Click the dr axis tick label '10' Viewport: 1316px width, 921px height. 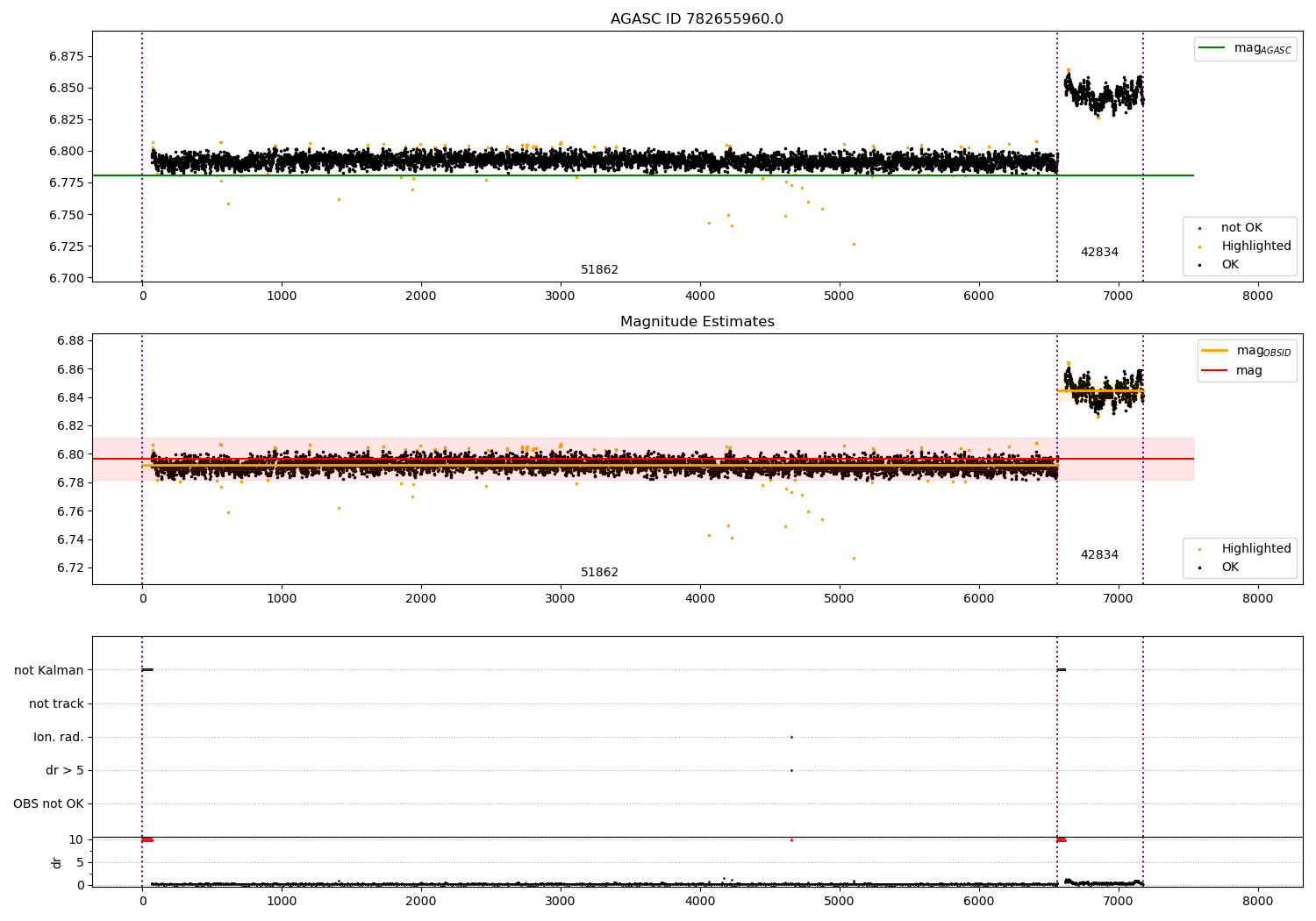(x=76, y=840)
